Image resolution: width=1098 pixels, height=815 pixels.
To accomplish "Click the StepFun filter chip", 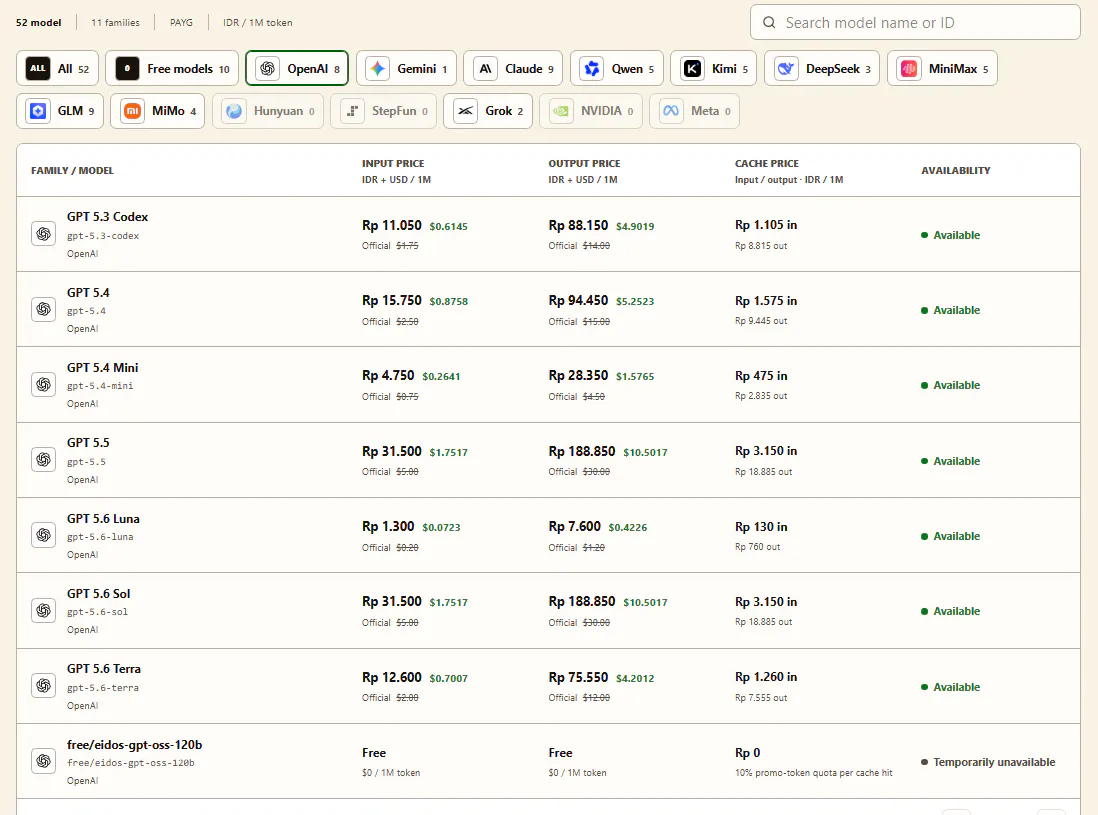I will point(384,111).
